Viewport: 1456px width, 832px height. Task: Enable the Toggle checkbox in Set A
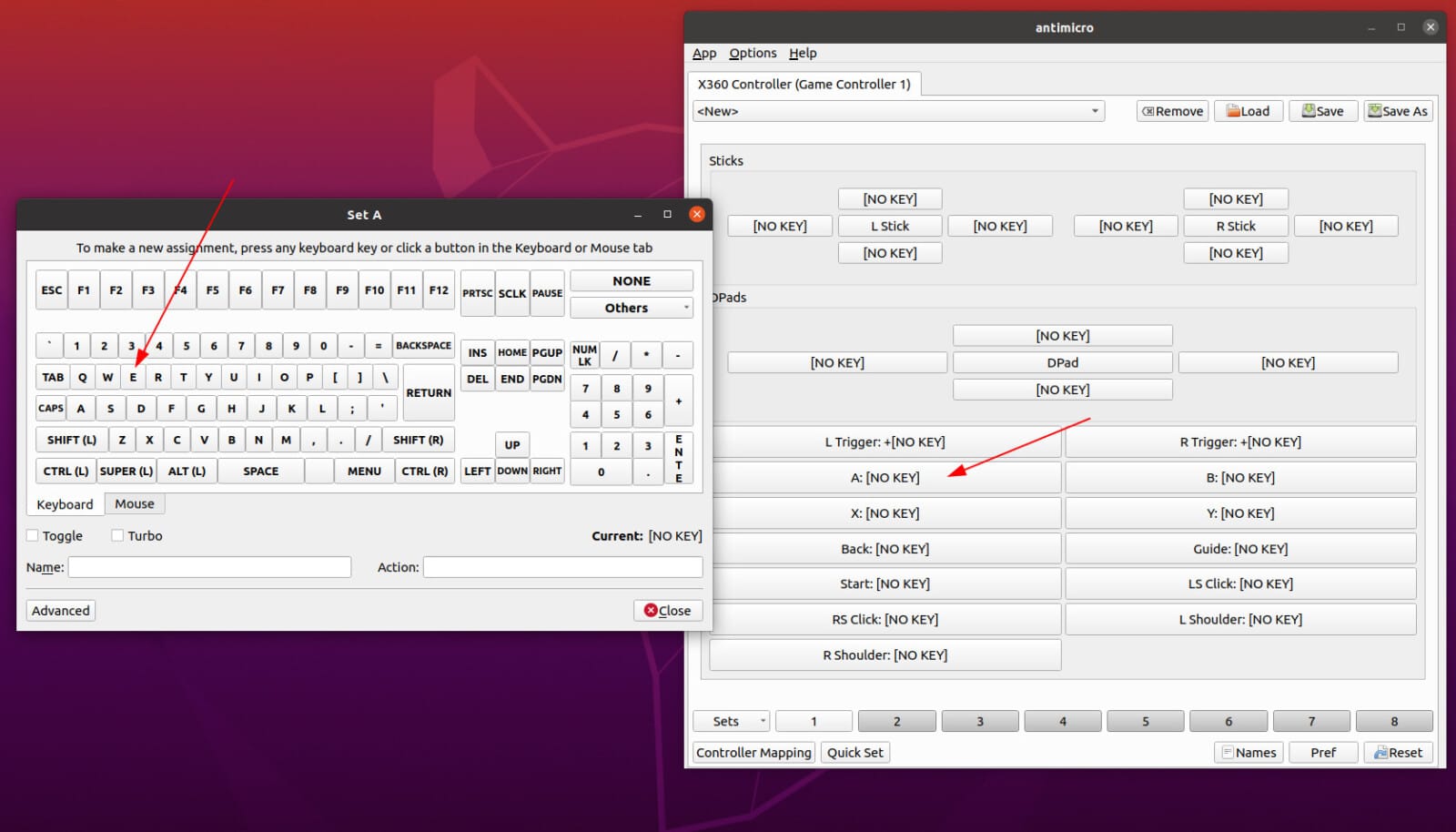click(33, 535)
